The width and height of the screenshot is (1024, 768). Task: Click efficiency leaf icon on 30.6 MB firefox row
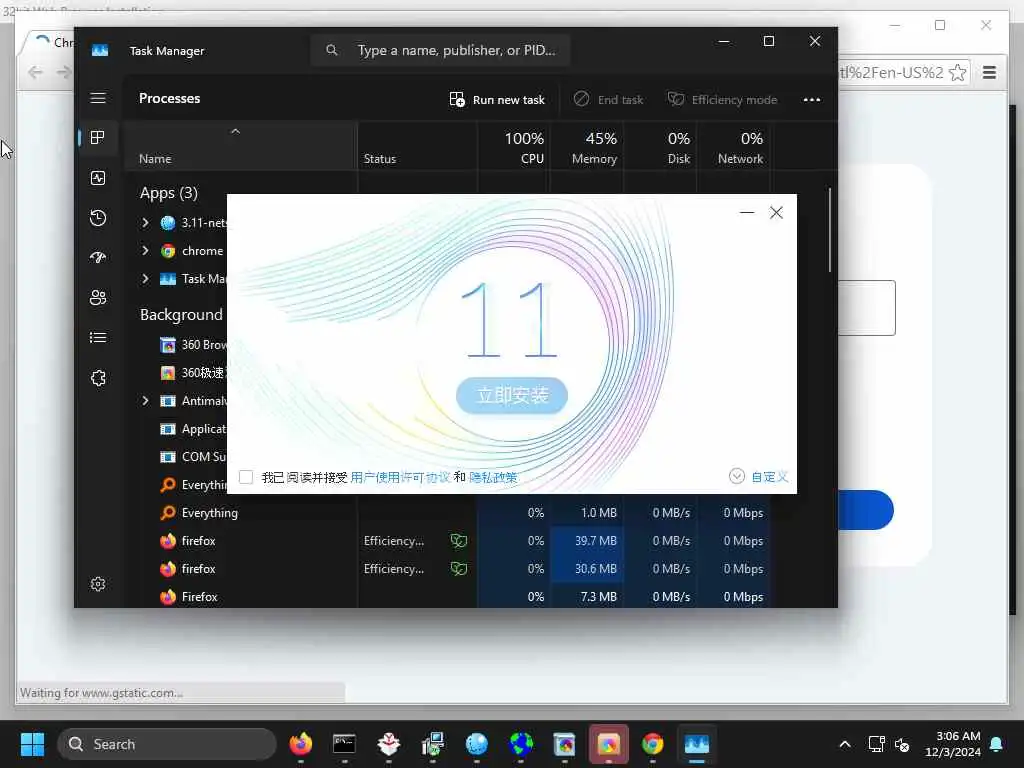point(458,569)
